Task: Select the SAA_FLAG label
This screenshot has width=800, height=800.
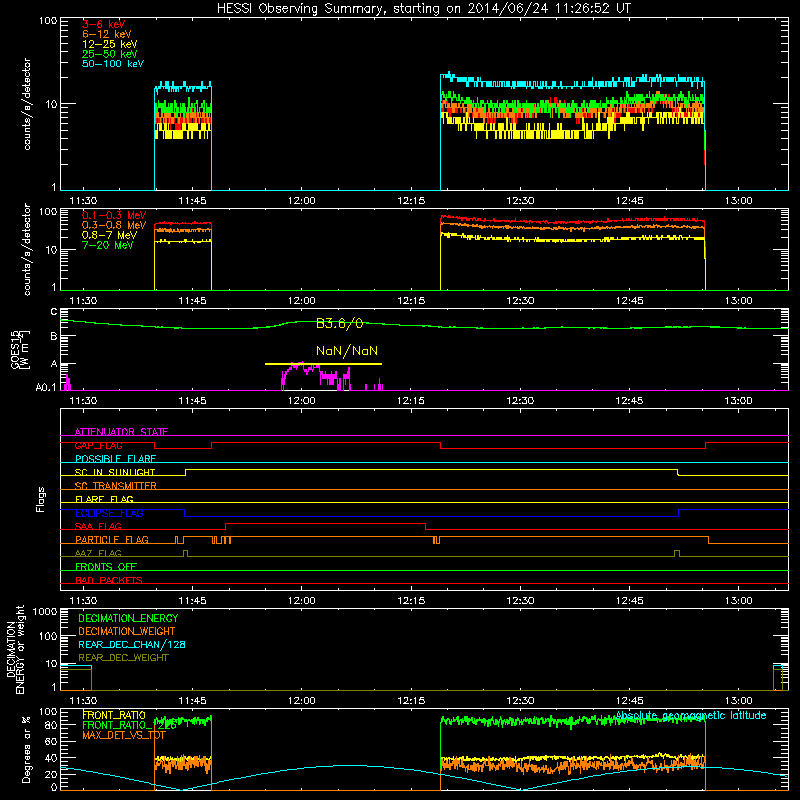Action: 98,526
